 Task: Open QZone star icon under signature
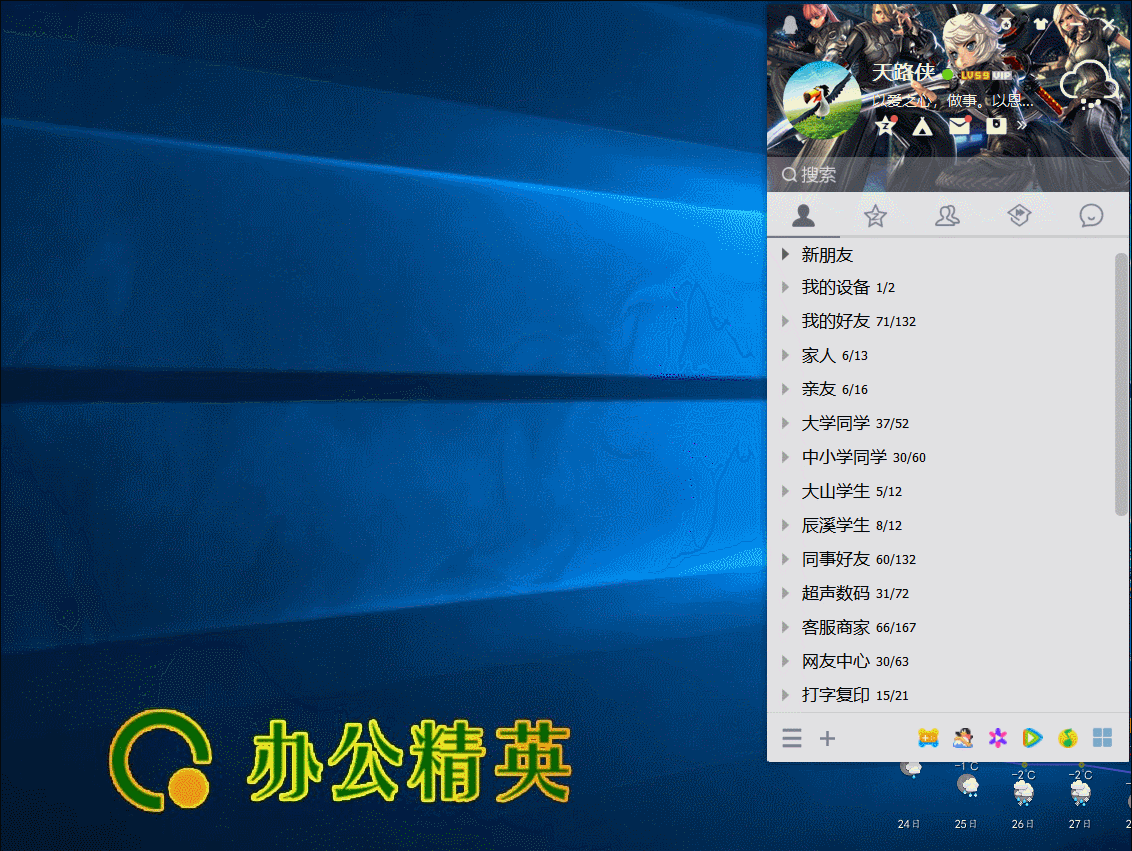point(885,126)
